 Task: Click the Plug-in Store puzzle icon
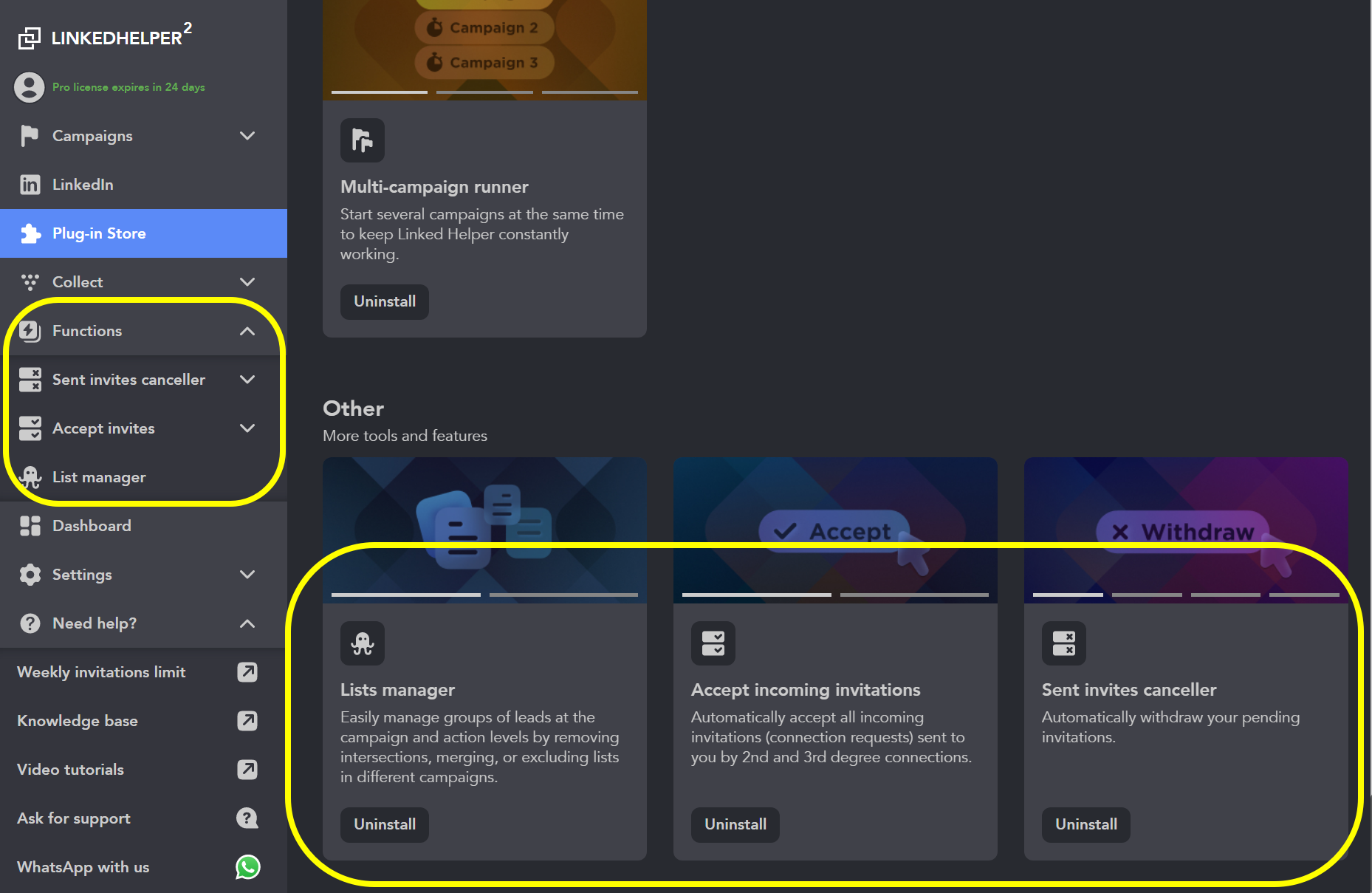pyautogui.click(x=30, y=233)
